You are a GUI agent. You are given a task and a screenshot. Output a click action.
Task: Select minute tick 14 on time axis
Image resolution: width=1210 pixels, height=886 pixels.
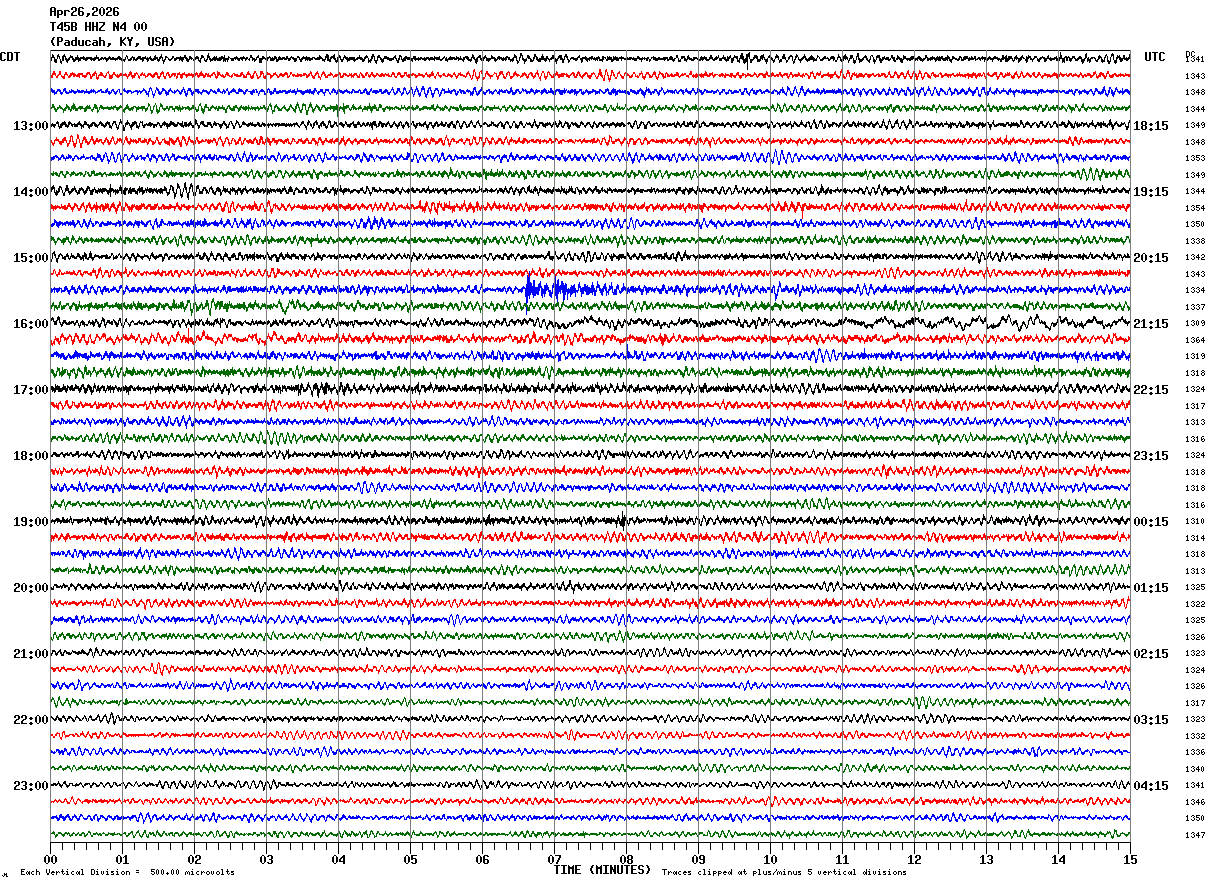[1058, 859]
